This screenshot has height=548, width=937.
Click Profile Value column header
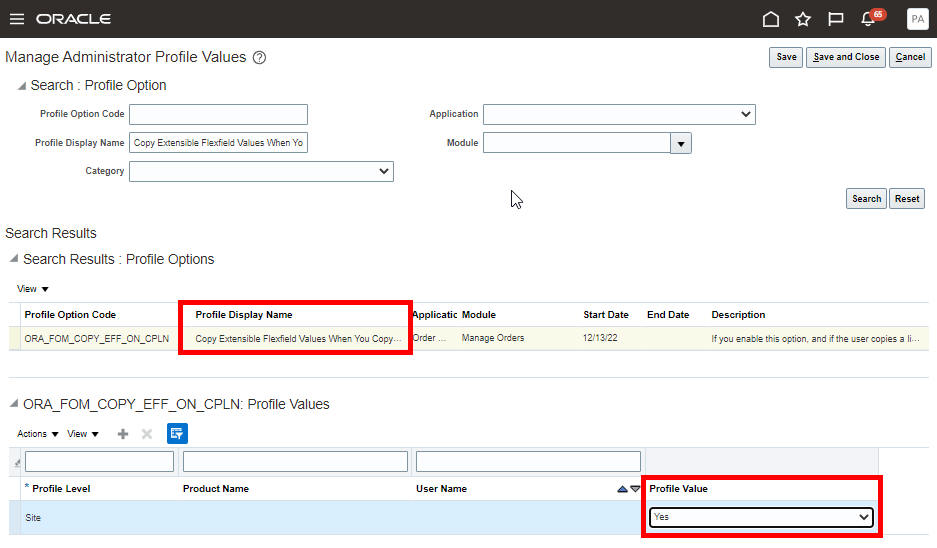click(x=678, y=489)
